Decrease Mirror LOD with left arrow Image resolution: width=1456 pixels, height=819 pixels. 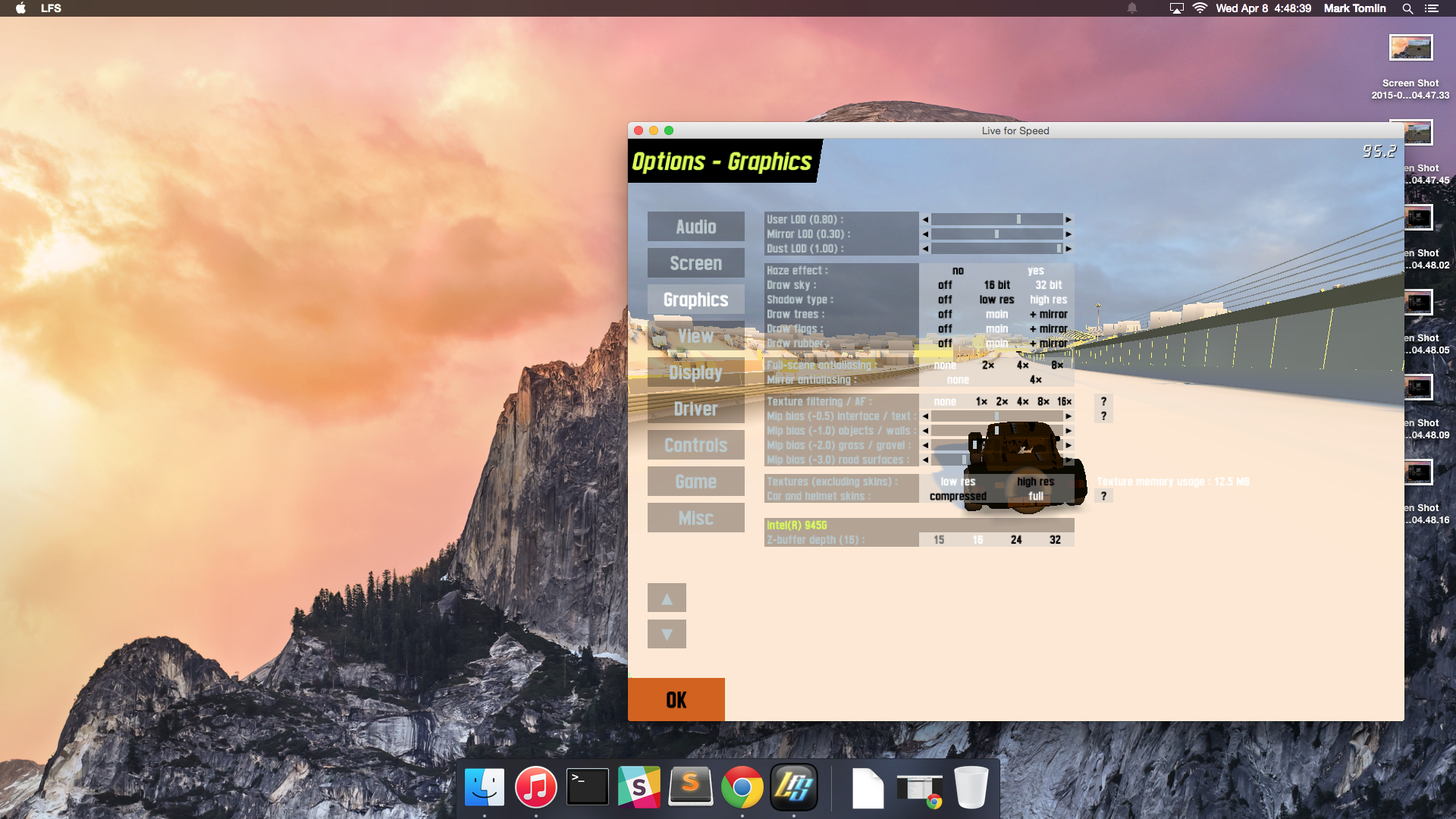(925, 234)
